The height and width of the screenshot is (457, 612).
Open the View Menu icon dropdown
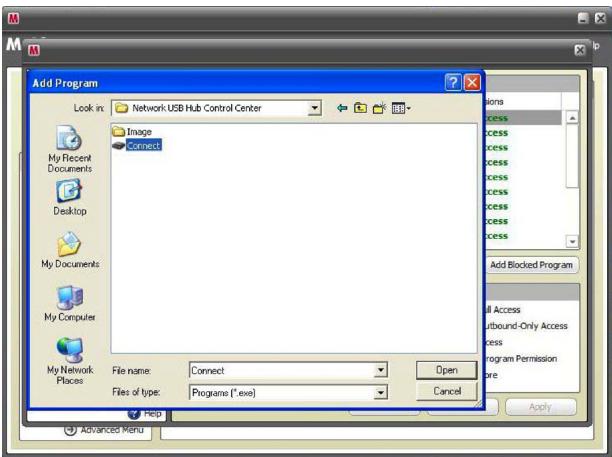[401, 108]
